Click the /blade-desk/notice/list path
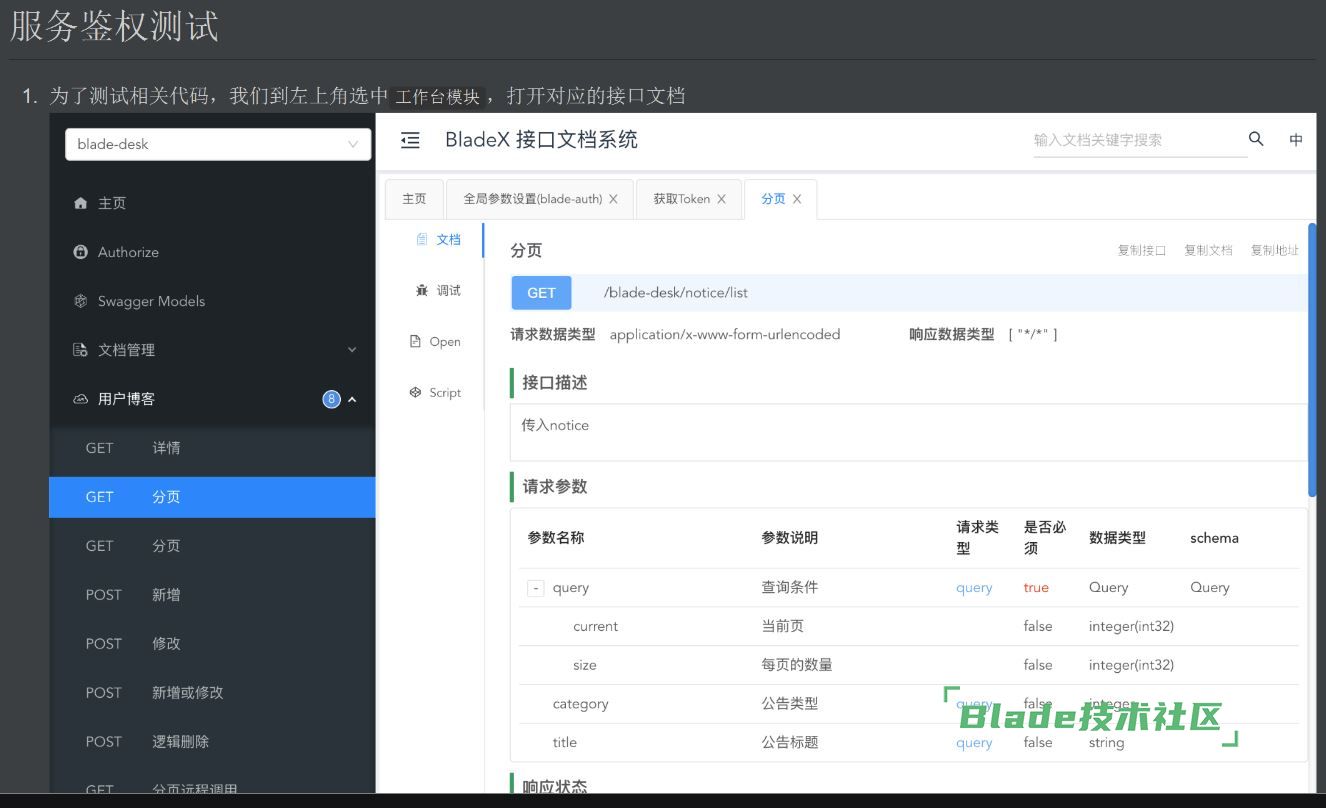The width and height of the screenshot is (1326, 808). coord(676,293)
